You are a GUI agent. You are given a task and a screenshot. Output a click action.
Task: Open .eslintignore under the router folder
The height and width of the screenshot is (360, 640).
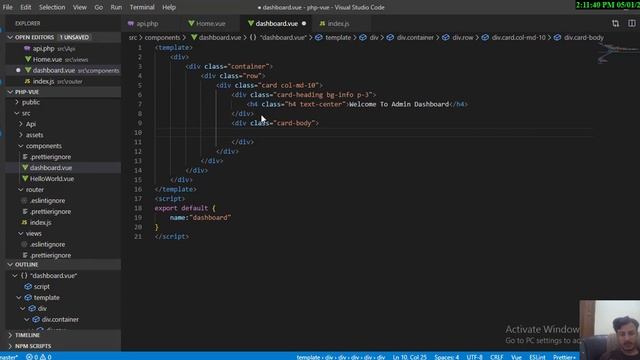pos(47,200)
